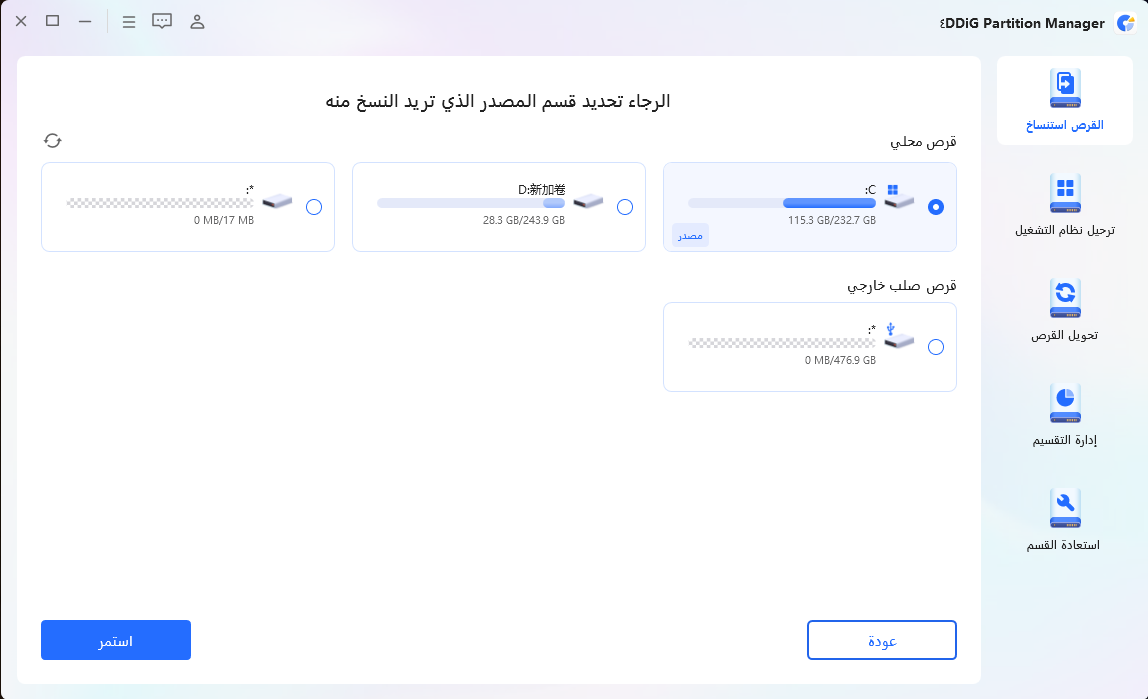This screenshot has height=699, width=1148.
Task: Click the C: drive Windows disk icon
Action: [899, 198]
